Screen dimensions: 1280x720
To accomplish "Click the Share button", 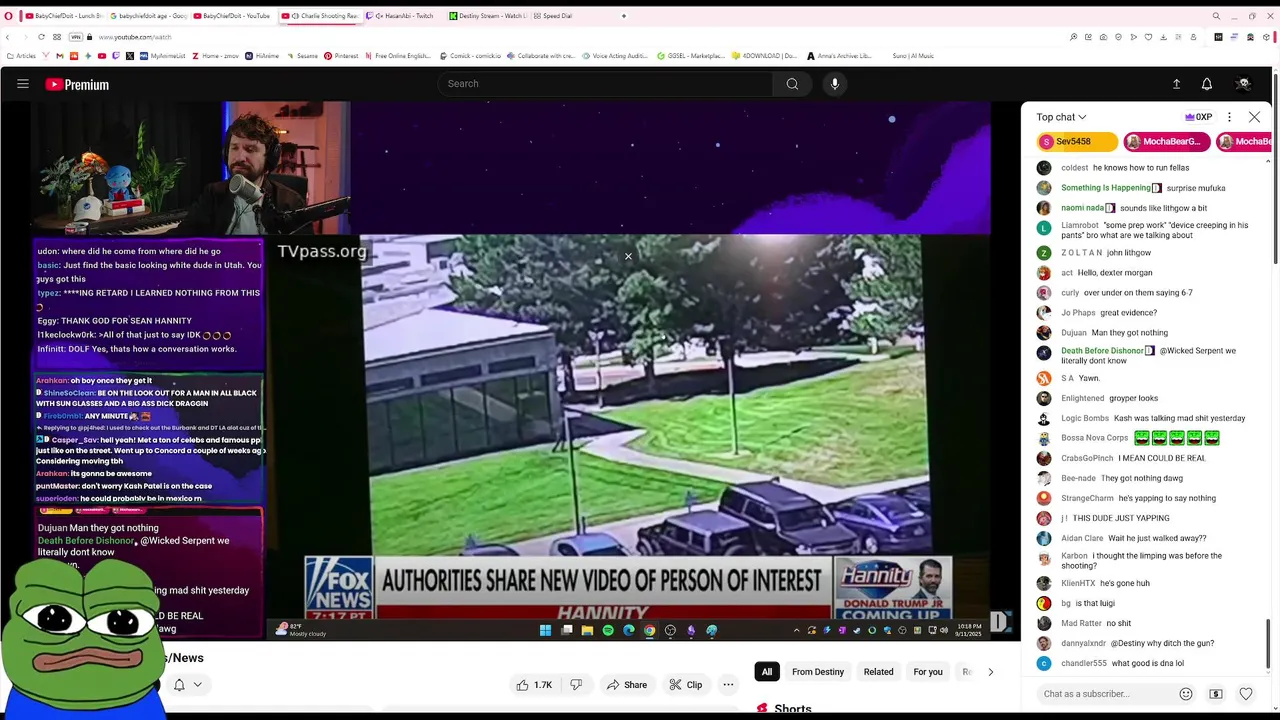I will pos(627,685).
